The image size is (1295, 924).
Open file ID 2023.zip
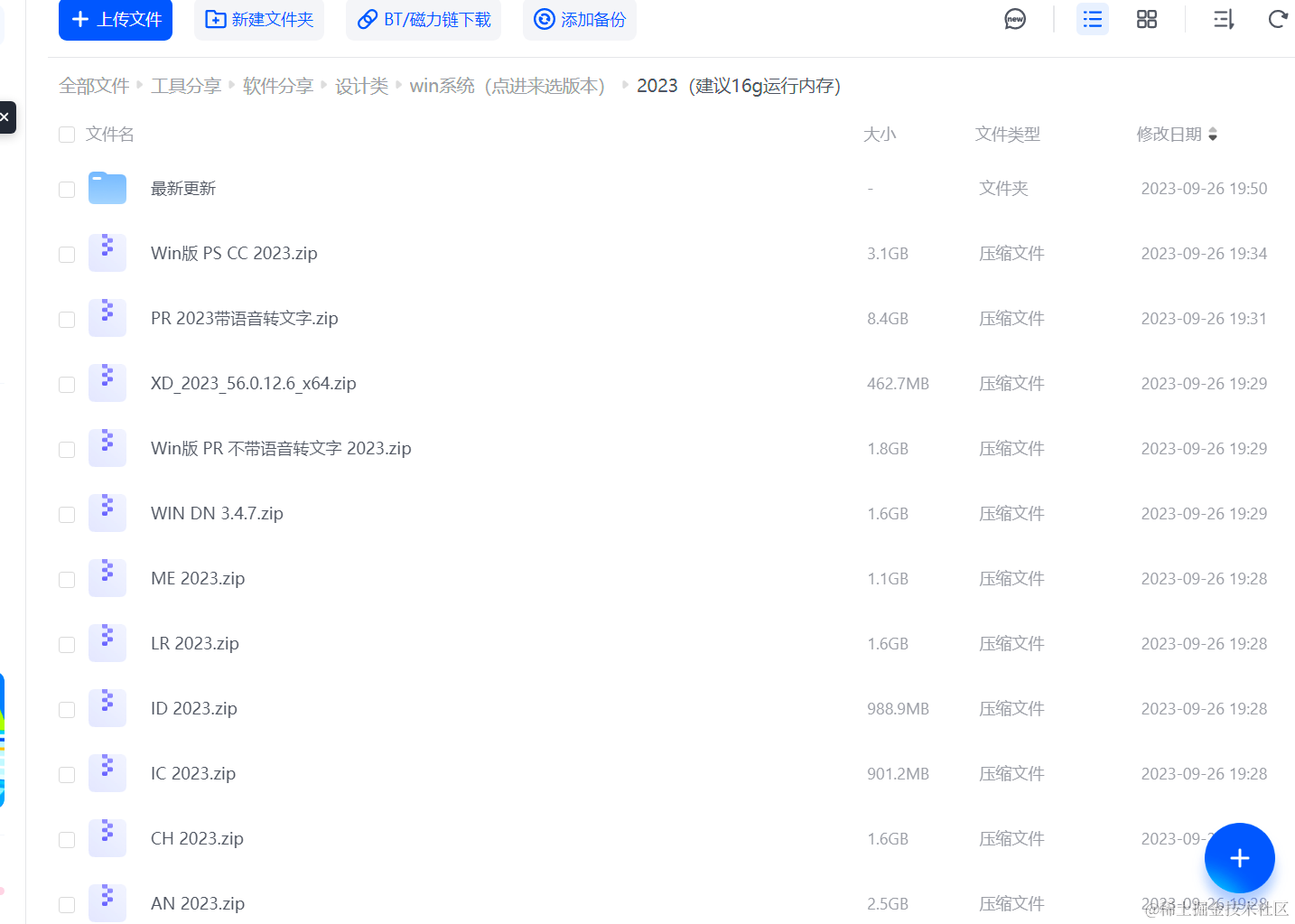click(x=194, y=709)
